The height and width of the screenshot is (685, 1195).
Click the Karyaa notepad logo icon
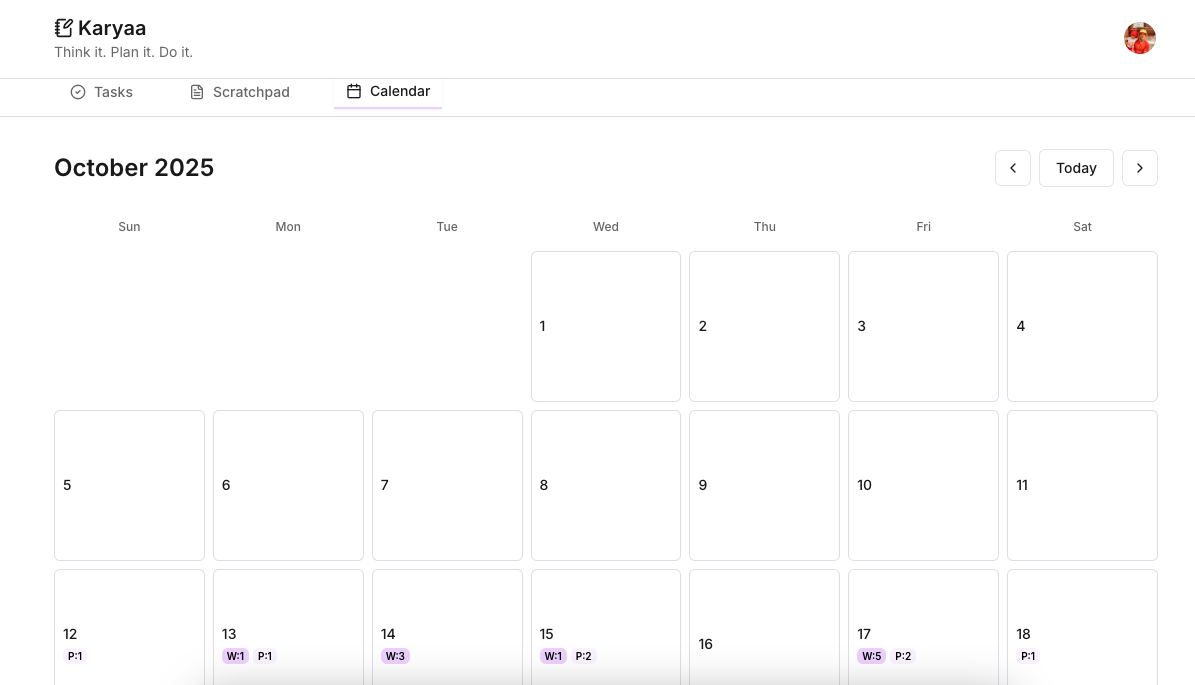point(64,28)
